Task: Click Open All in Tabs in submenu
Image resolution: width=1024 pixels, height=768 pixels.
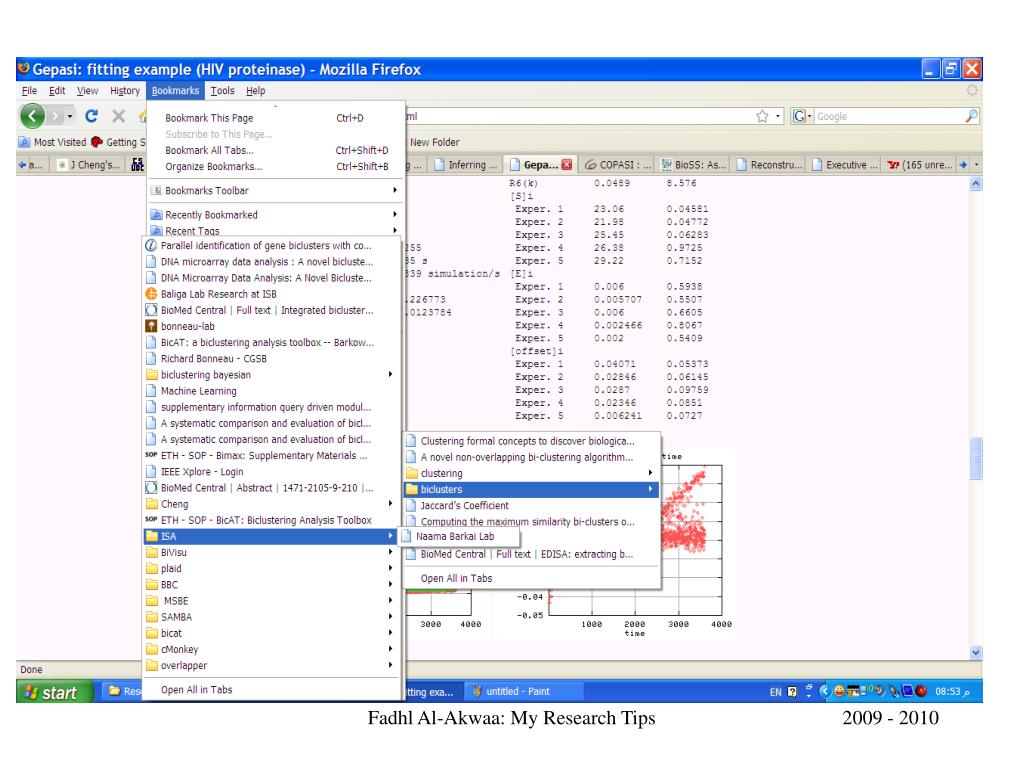Action: click(x=531, y=579)
